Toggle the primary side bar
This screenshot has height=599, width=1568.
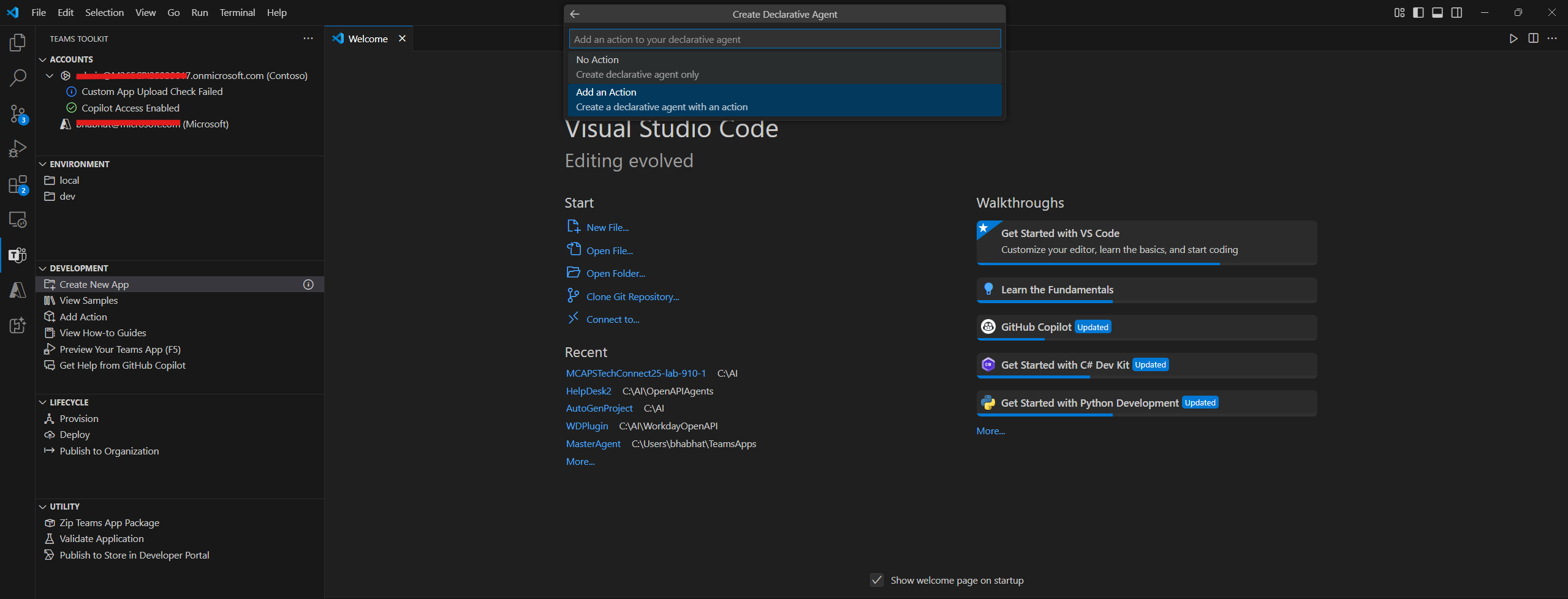coord(1418,12)
